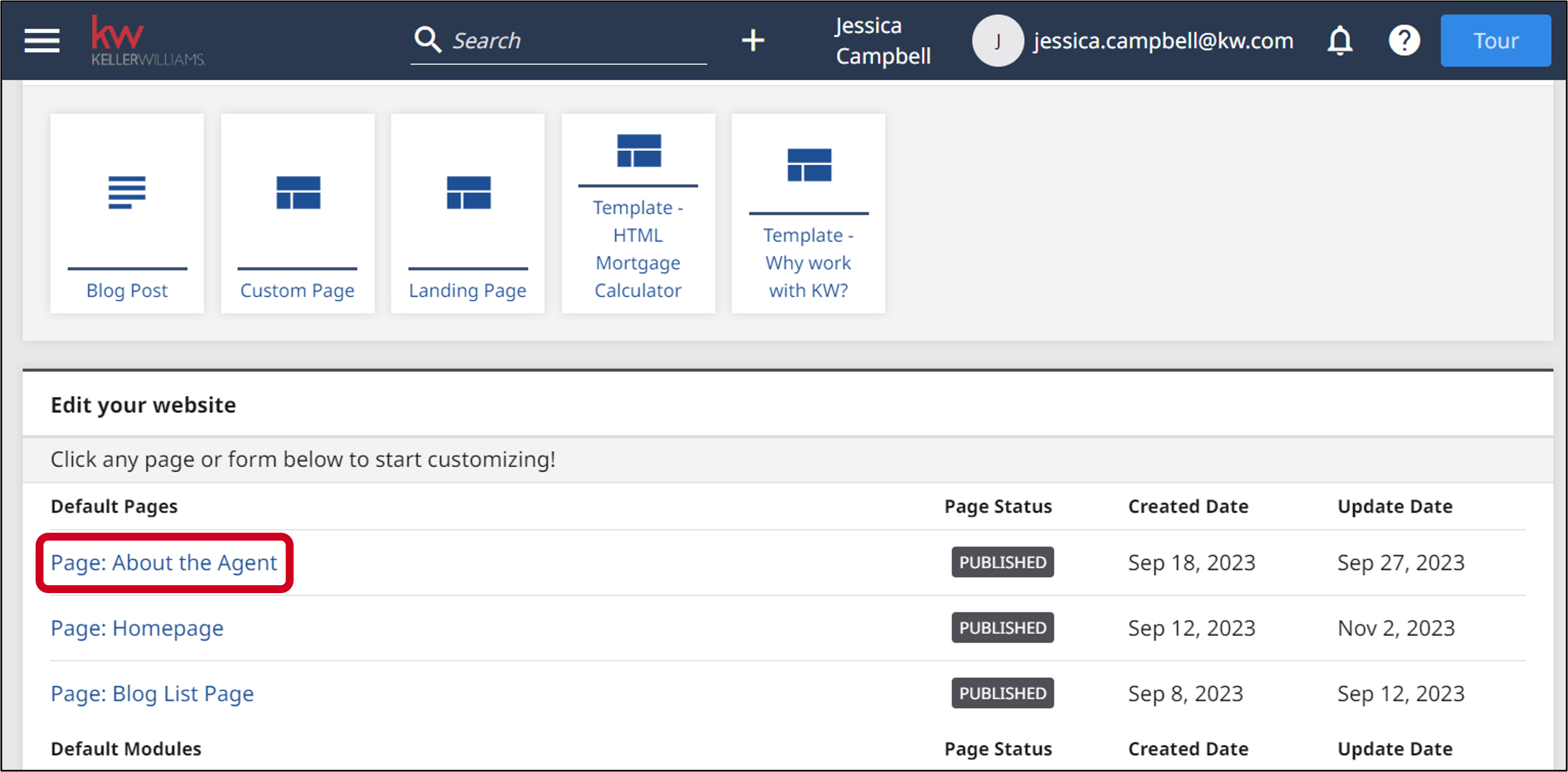Click the plus add icon

[753, 41]
